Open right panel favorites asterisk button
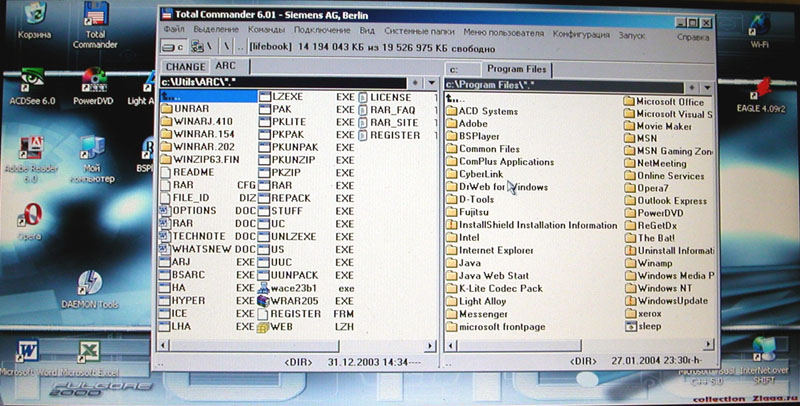Screen dimensions: 800x406 pos(691,88)
